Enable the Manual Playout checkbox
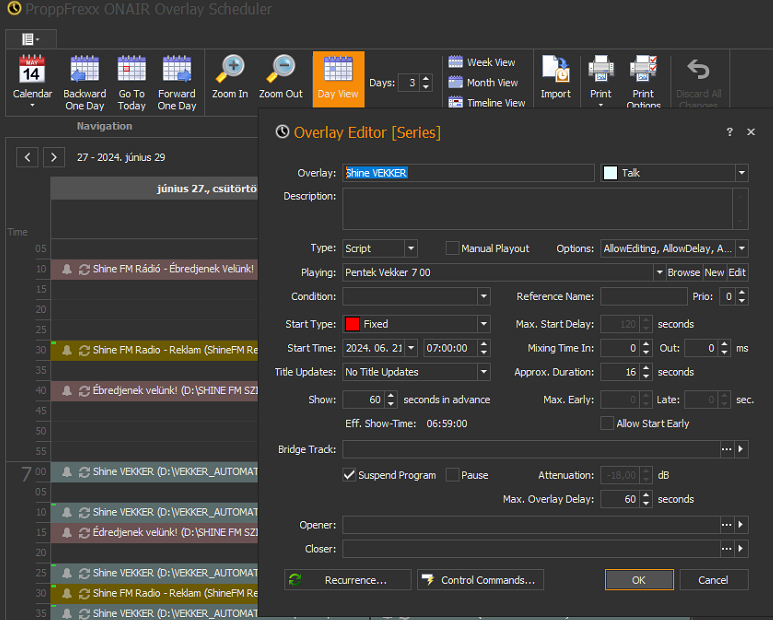Image resolution: width=773 pixels, height=620 pixels. 452,248
